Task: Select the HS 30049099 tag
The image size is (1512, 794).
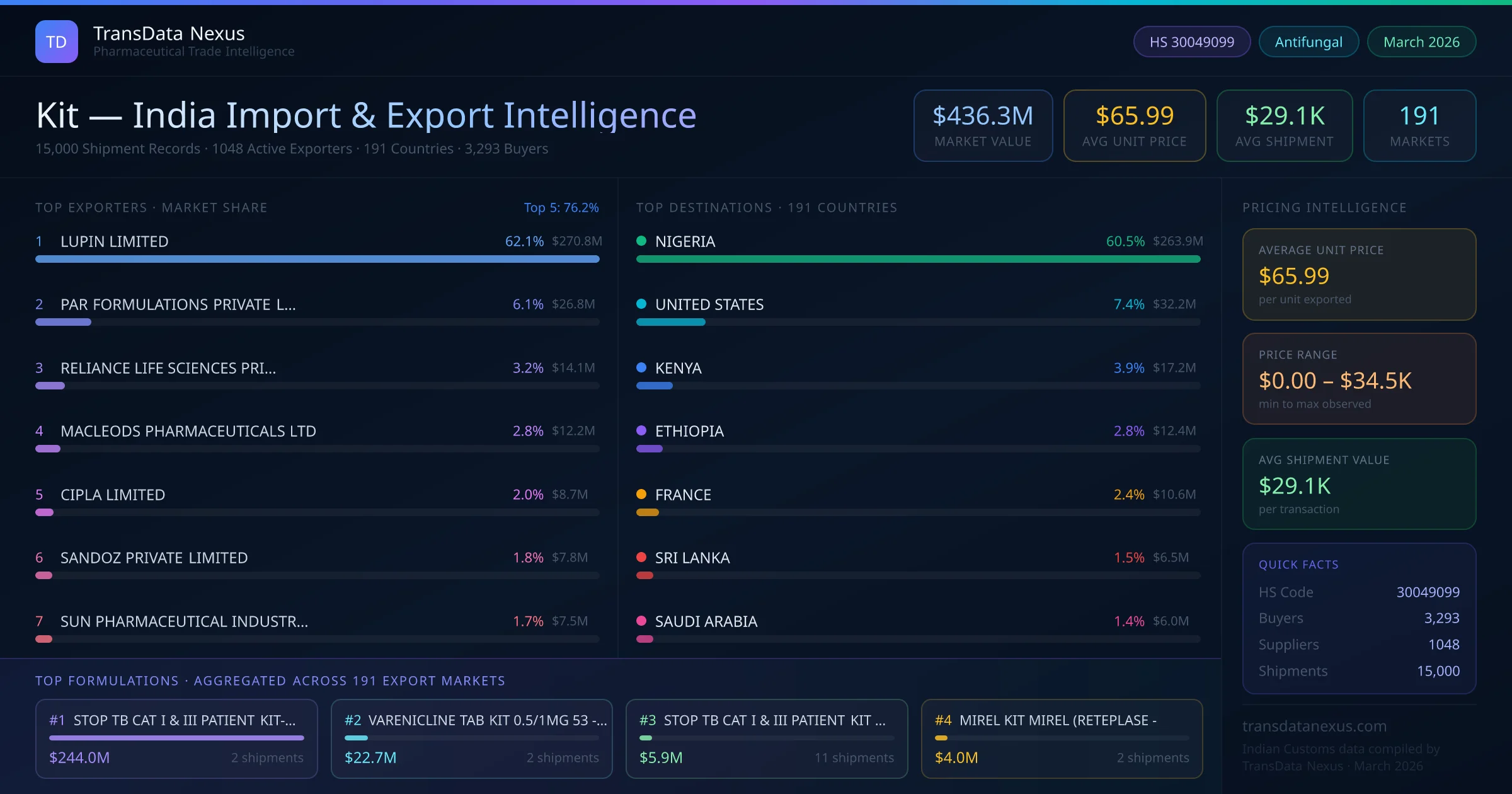Action: click(x=1191, y=42)
